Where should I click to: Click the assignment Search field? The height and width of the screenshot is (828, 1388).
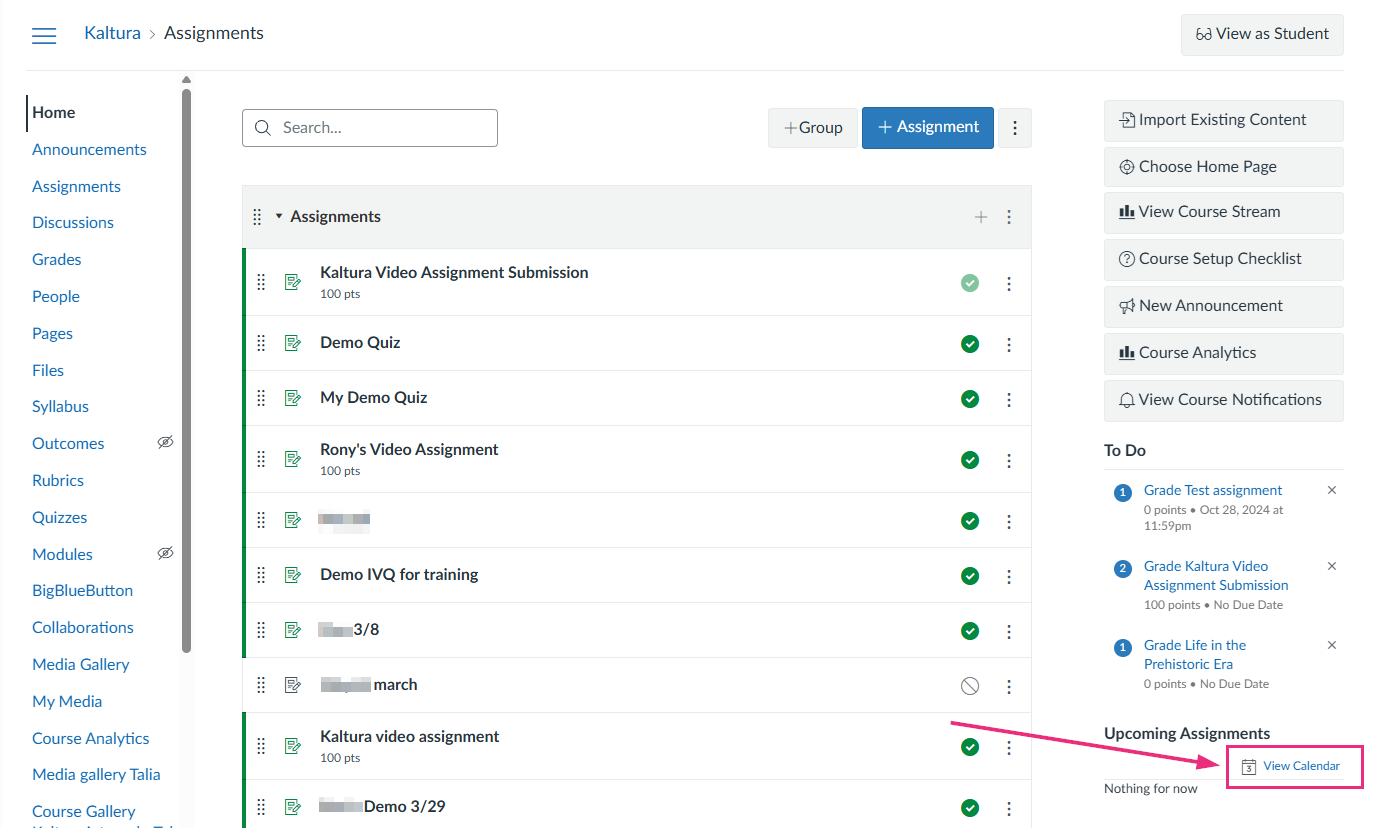point(370,128)
